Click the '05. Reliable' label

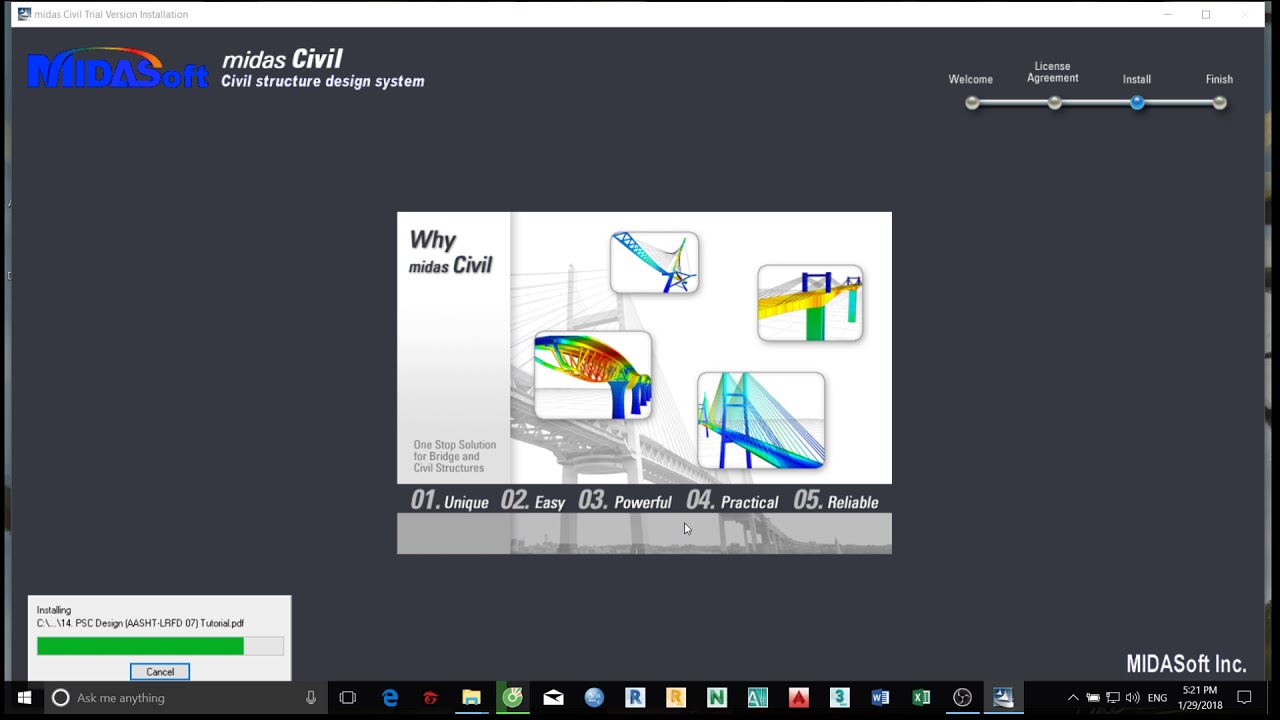836,501
